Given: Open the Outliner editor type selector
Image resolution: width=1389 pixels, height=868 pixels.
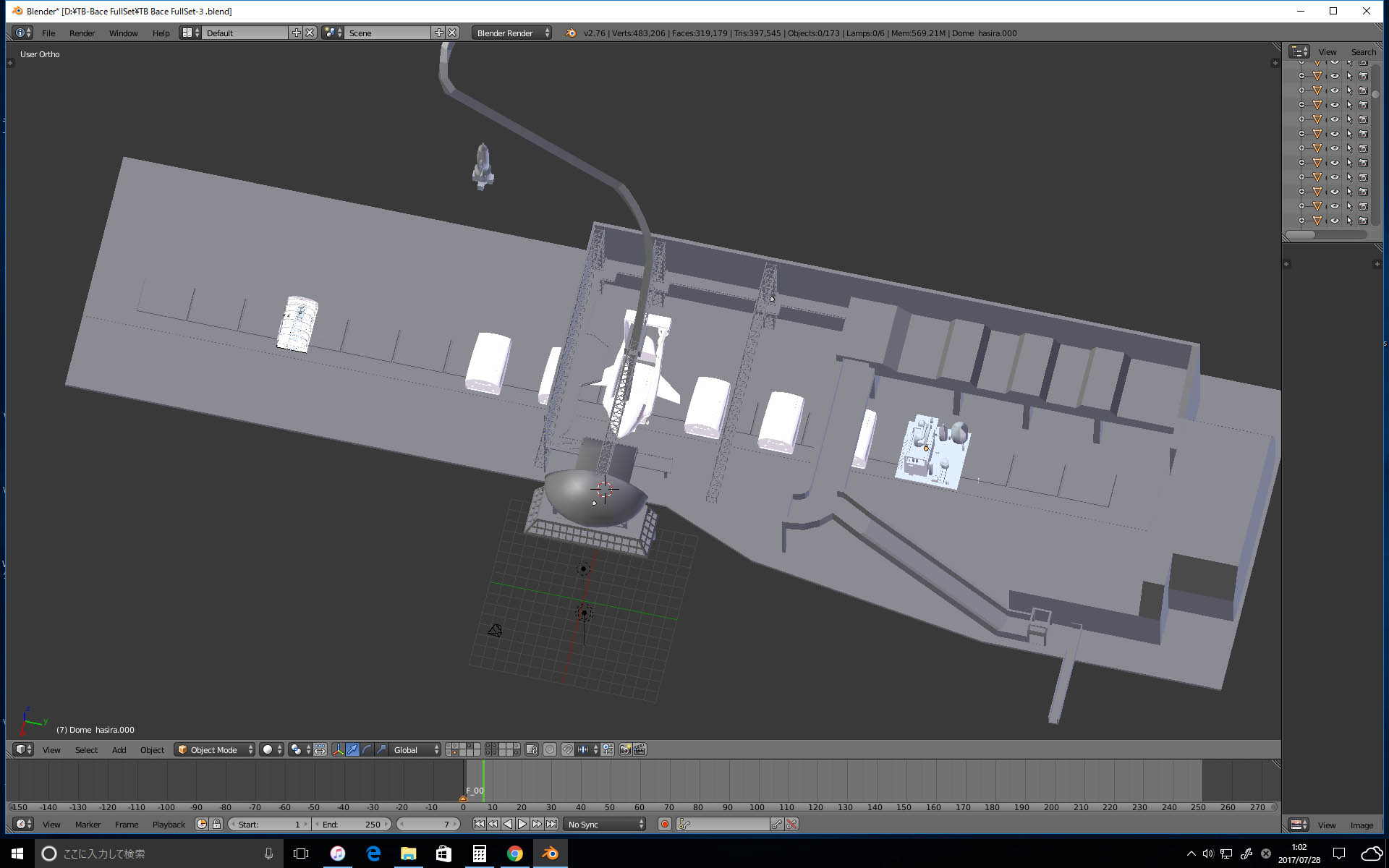Looking at the screenshot, I should tap(1299, 51).
